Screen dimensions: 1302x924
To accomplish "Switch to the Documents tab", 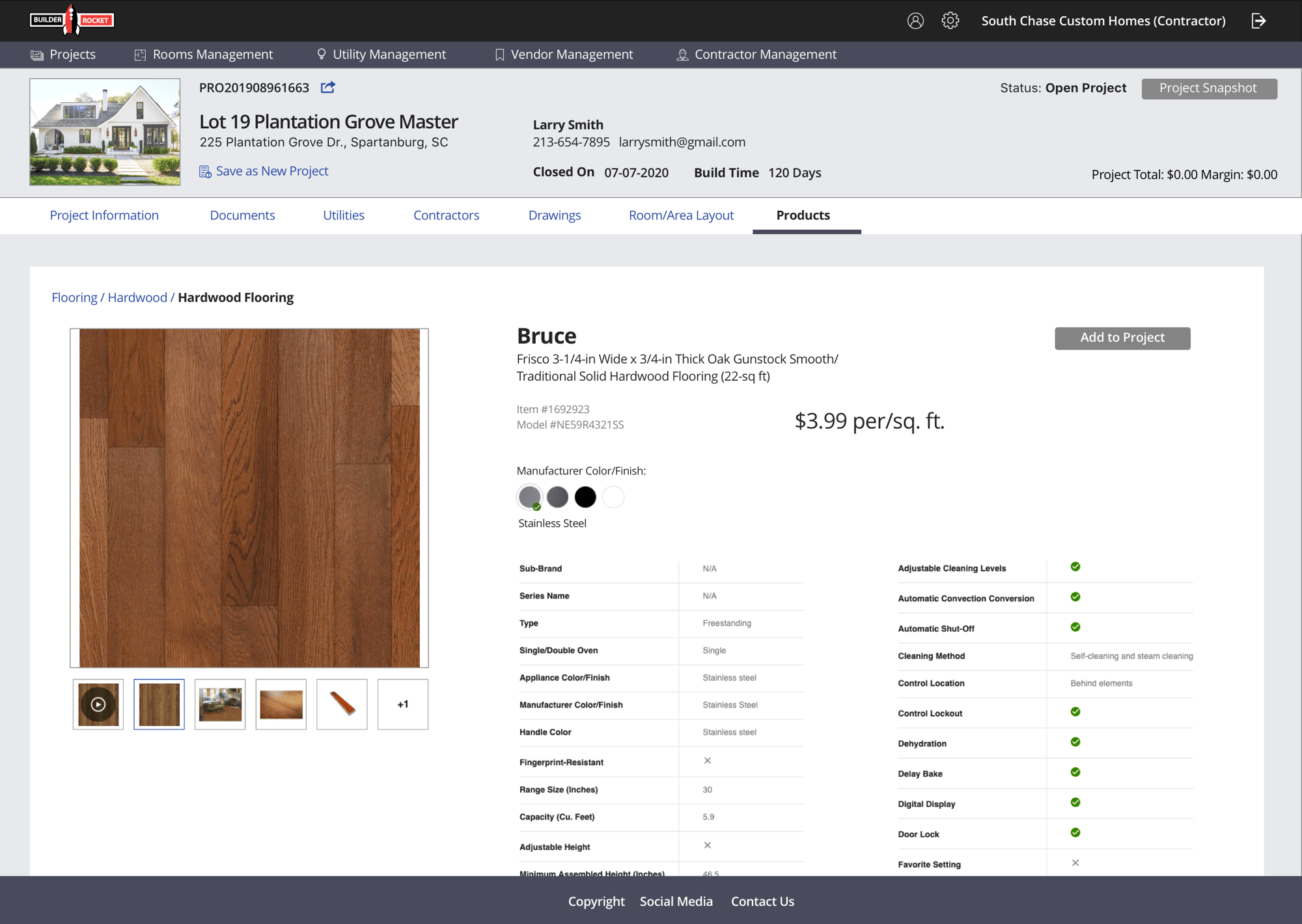I will 242,215.
